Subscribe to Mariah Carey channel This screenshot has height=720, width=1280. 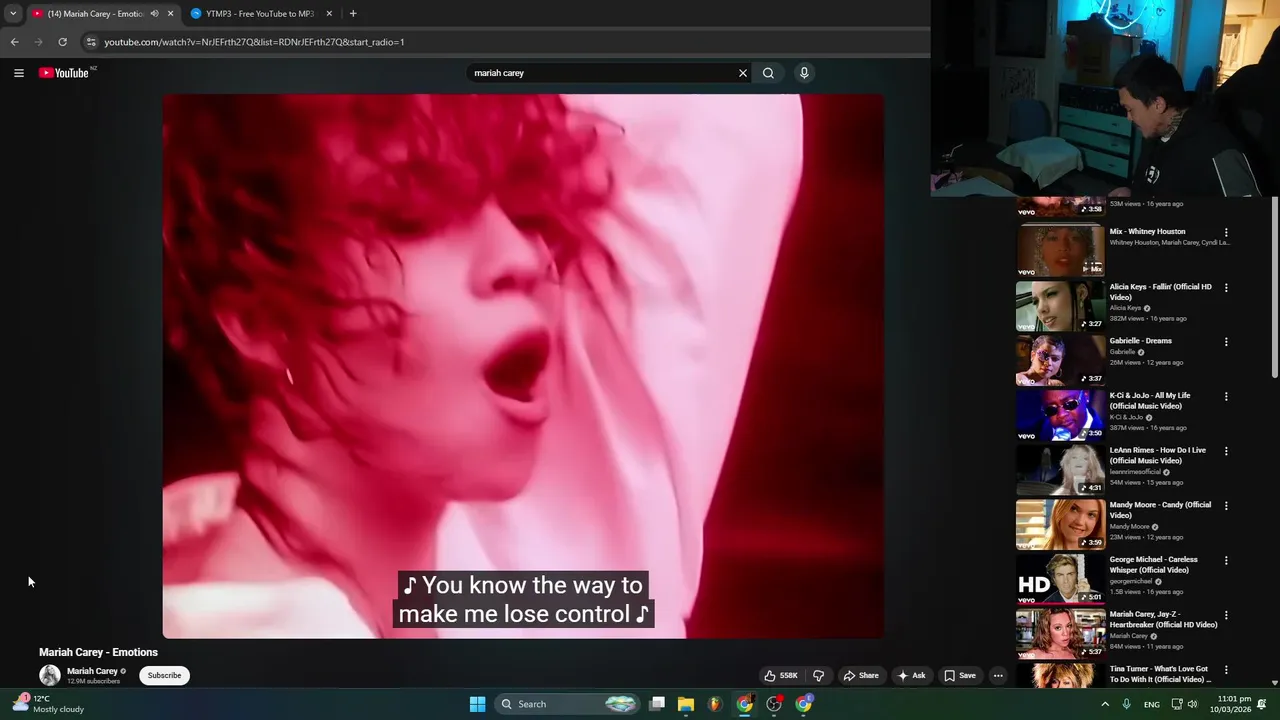click(164, 675)
